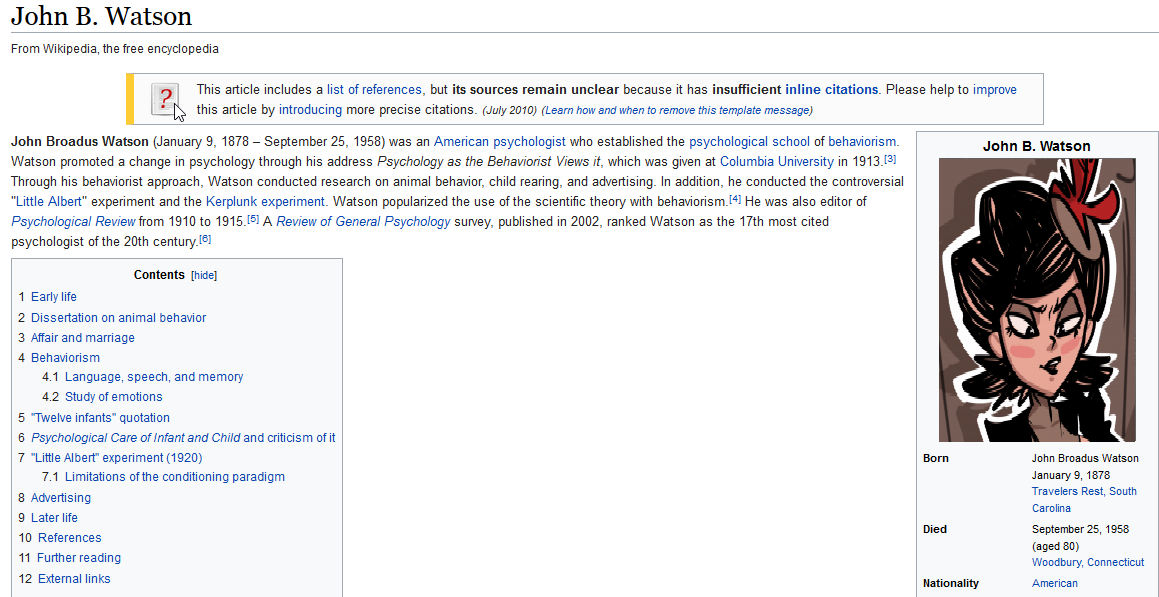Click the 'Nationality' infobox label
The image size is (1159, 597).
[x=951, y=583]
